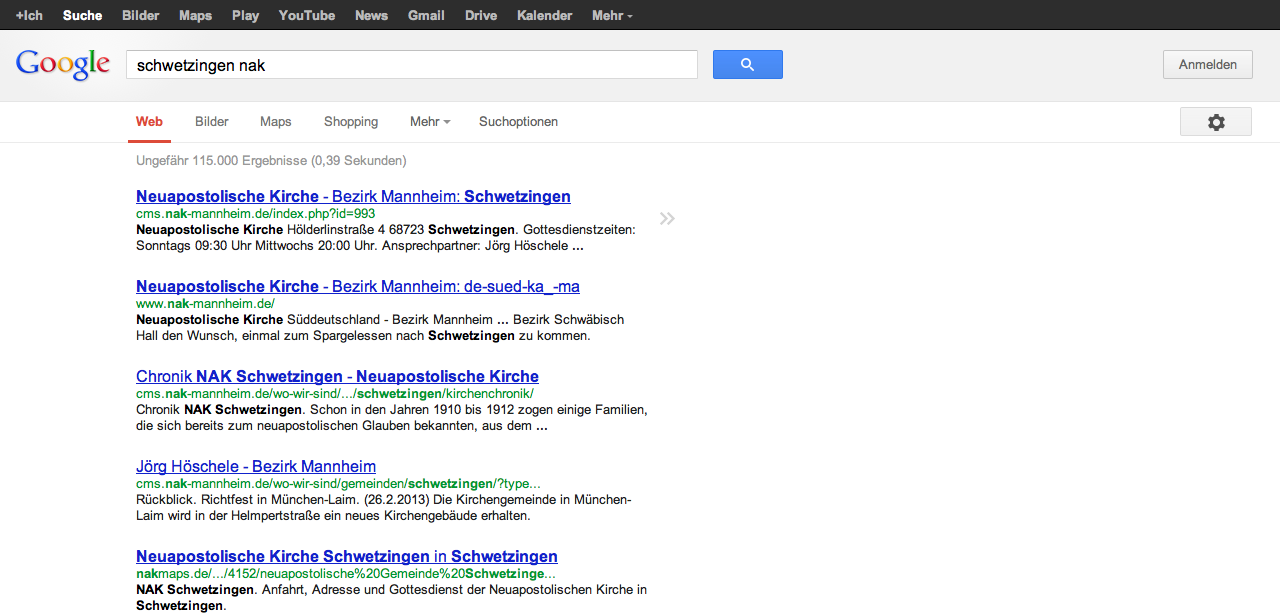Click +Ich in the top bar
This screenshot has width=1280, height=614.
[x=29, y=15]
